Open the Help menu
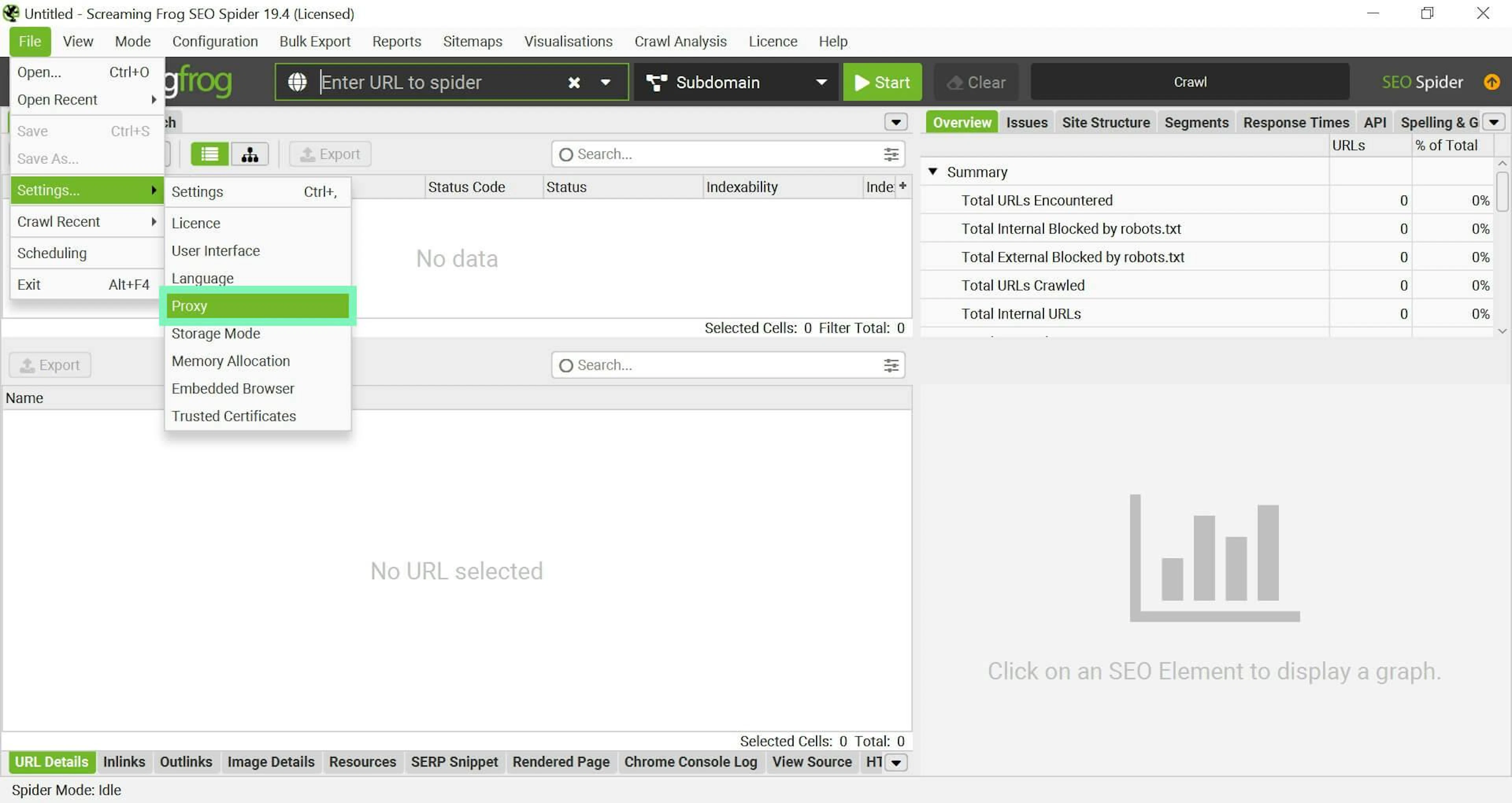Image resolution: width=1512 pixels, height=803 pixels. click(x=833, y=42)
